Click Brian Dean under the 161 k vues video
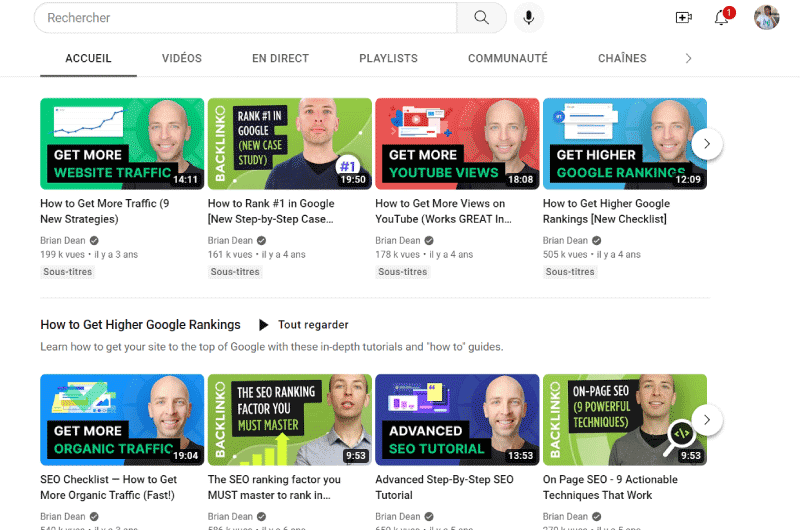Viewport: 800px width, 530px height. coord(230,240)
